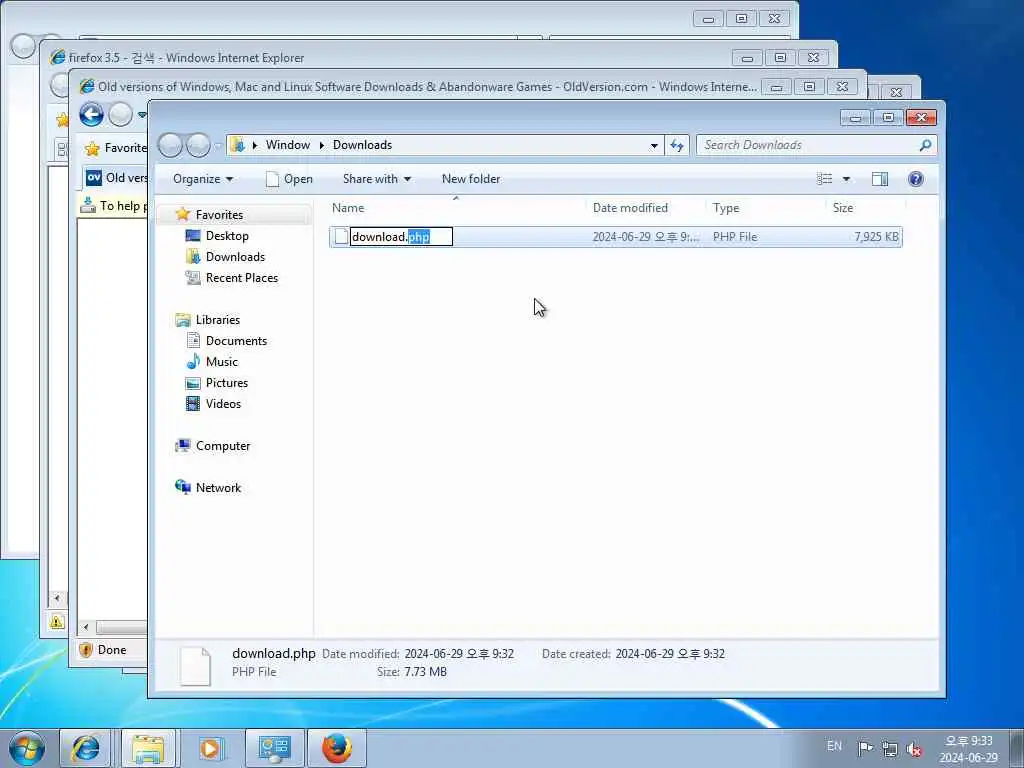The height and width of the screenshot is (768, 1024).
Task: Minimize the Downloads Explorer window
Action: tap(856, 118)
